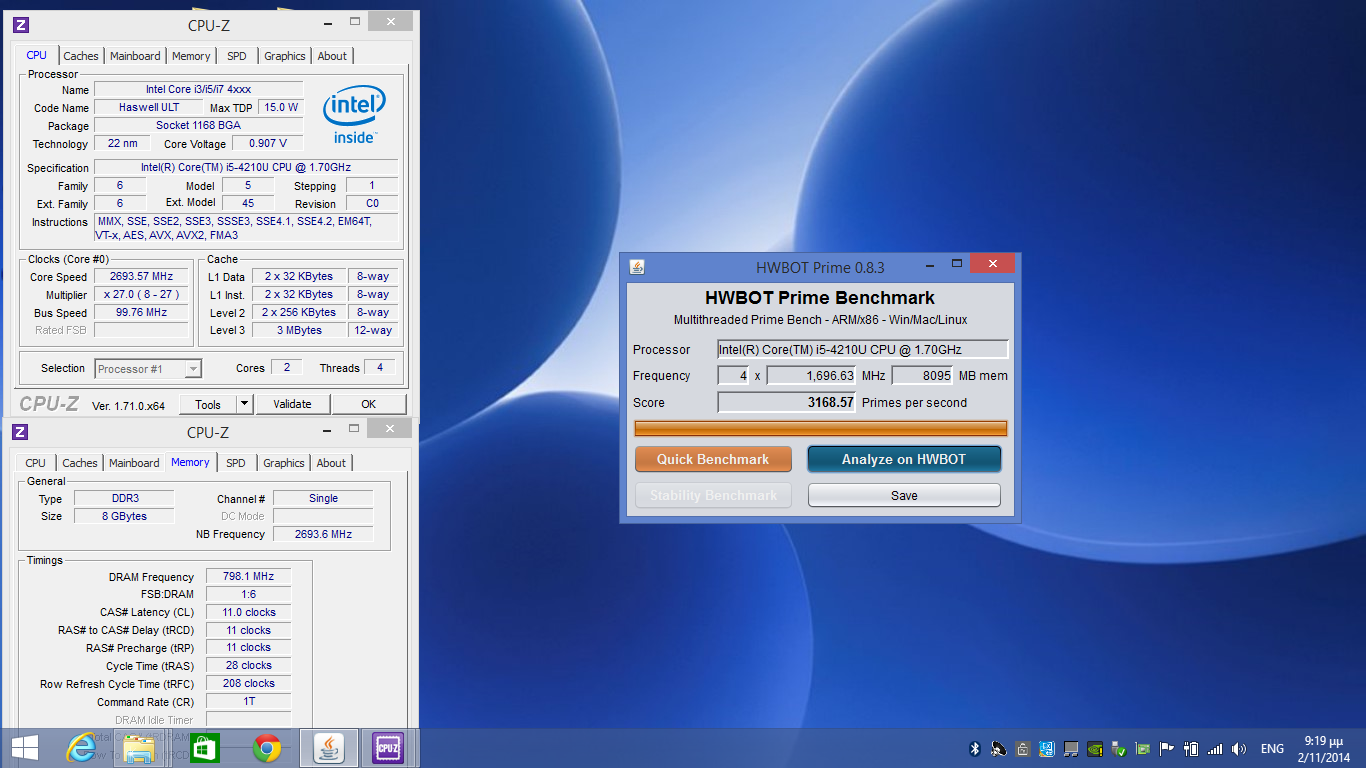The height and width of the screenshot is (768, 1366).
Task: Click the blue exchange tray icon
Action: 1047,748
